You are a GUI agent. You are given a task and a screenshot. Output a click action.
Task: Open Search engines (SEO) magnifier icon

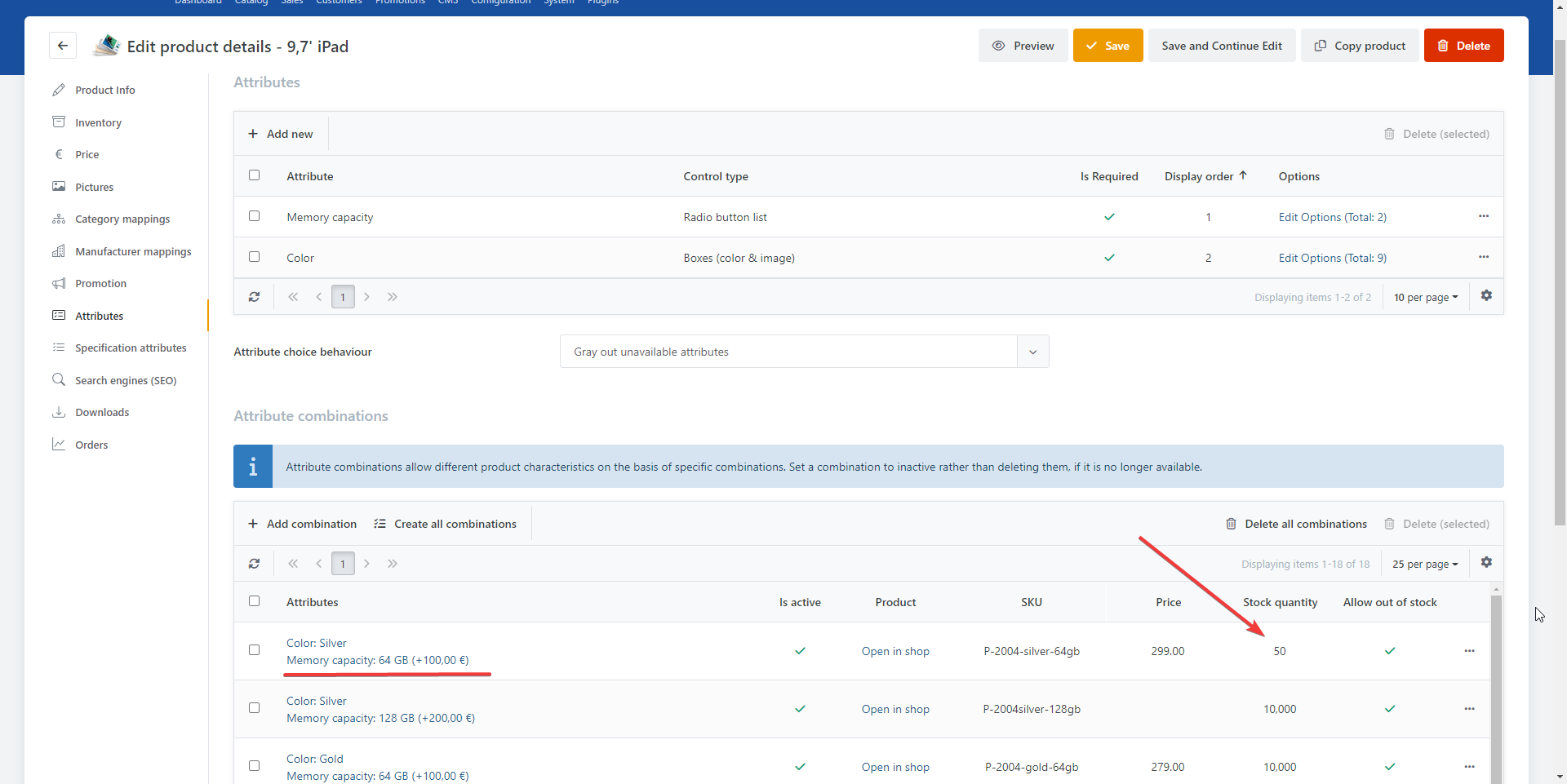(59, 379)
